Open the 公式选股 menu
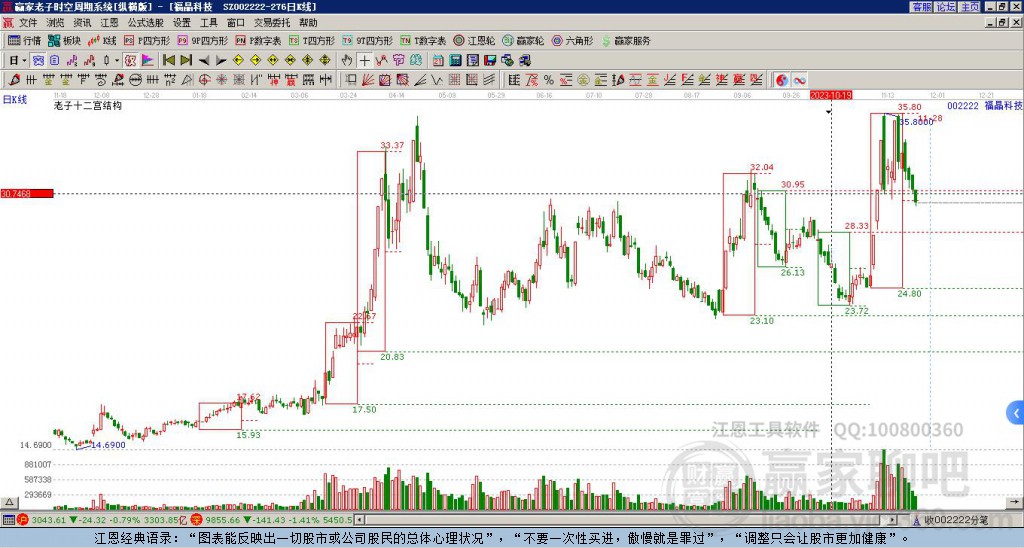The height and width of the screenshot is (548, 1024). point(144,22)
